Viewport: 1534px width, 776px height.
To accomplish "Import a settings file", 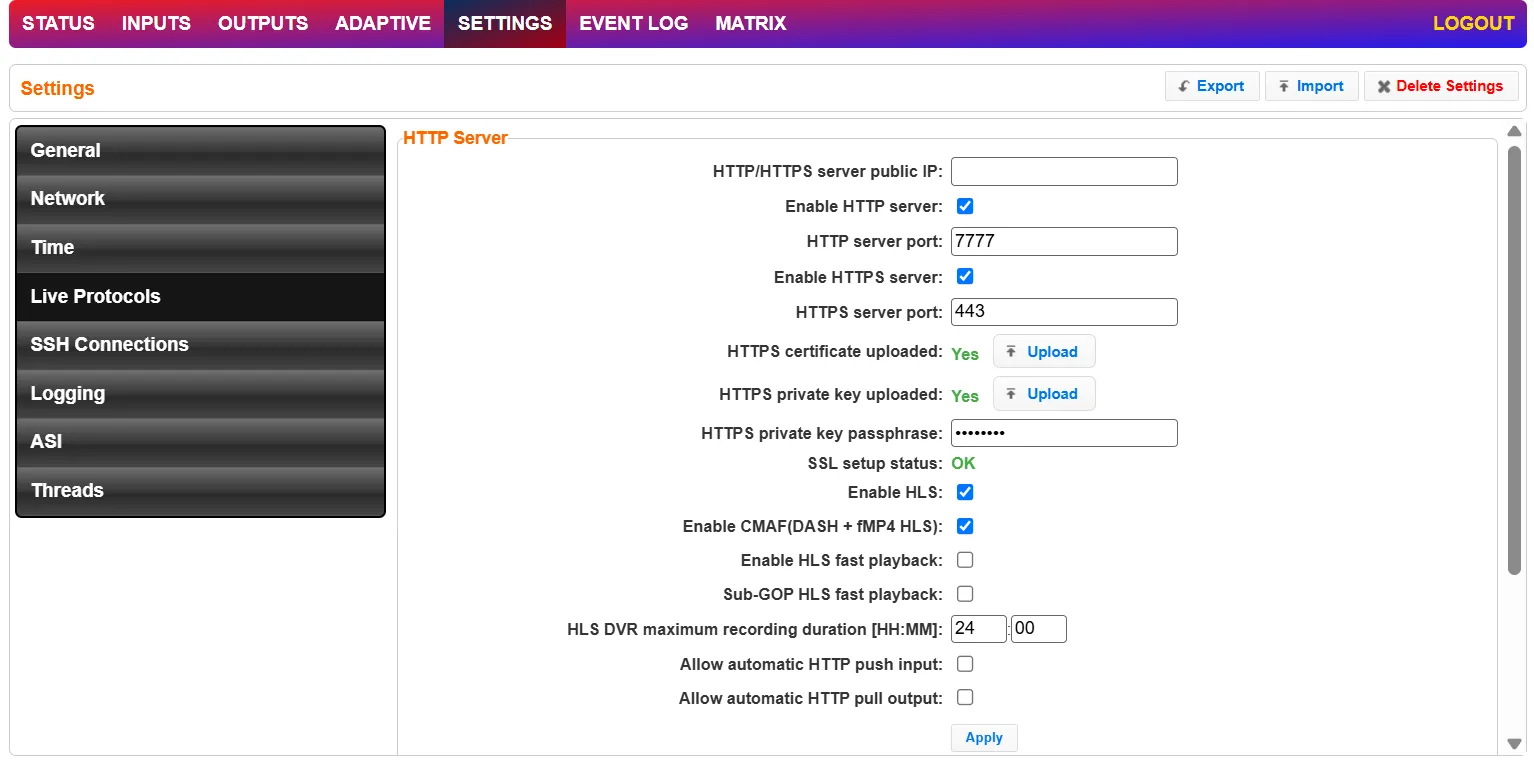I will point(1312,86).
